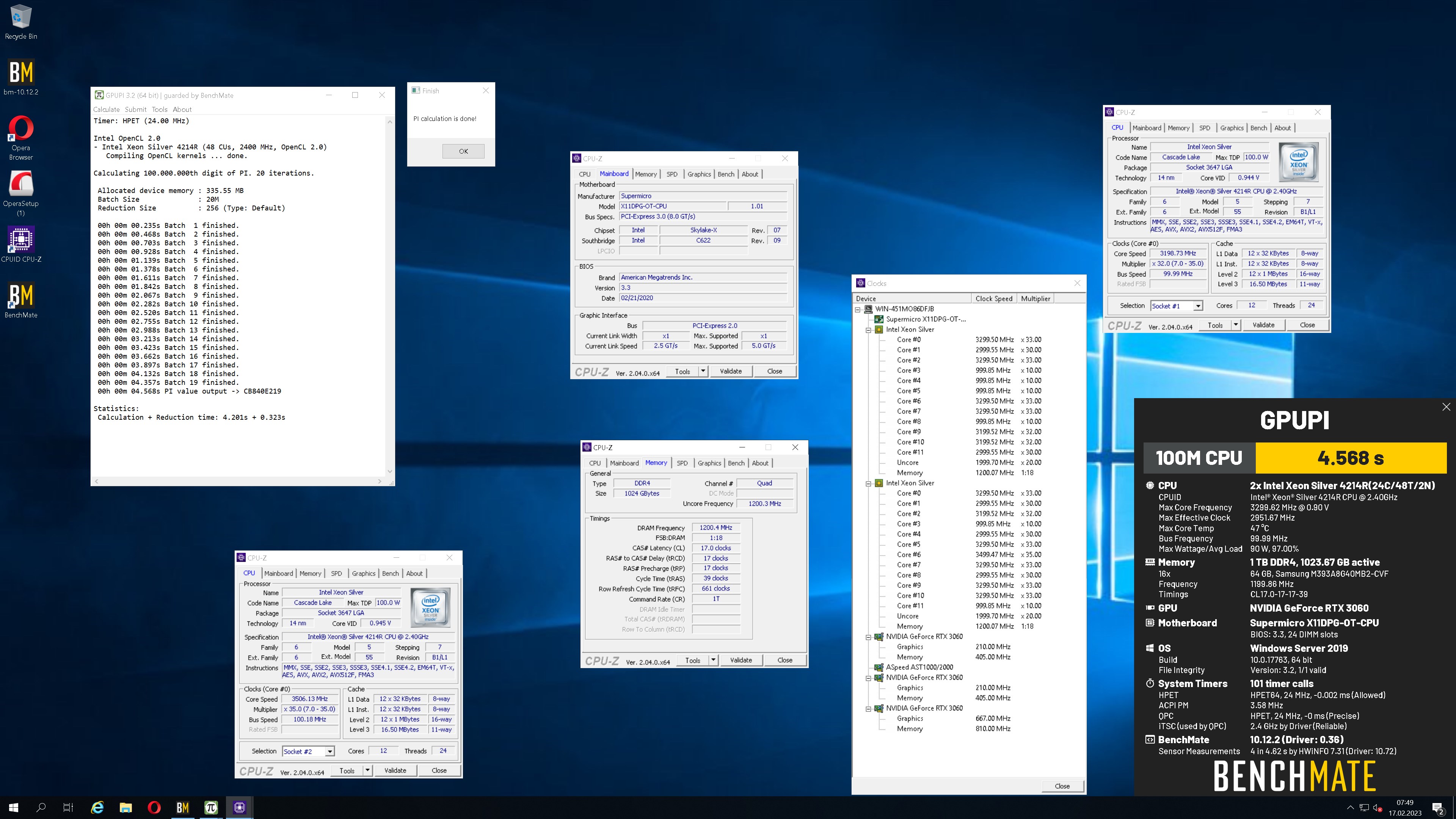1456x819 pixels.
Task: Open the About menu in GPUPI
Action: tap(182, 110)
